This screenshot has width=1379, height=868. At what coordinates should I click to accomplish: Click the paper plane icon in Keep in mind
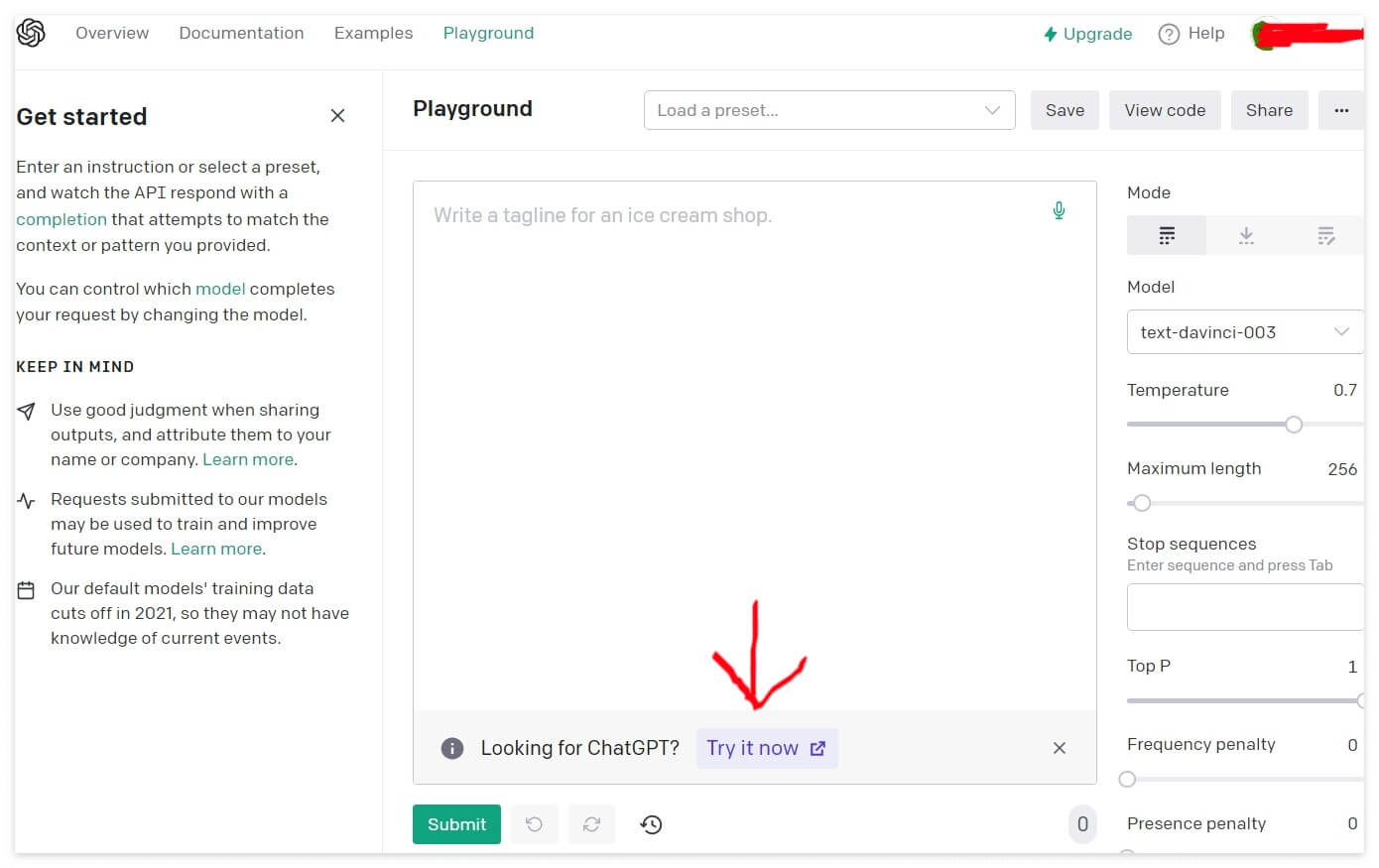click(x=27, y=411)
